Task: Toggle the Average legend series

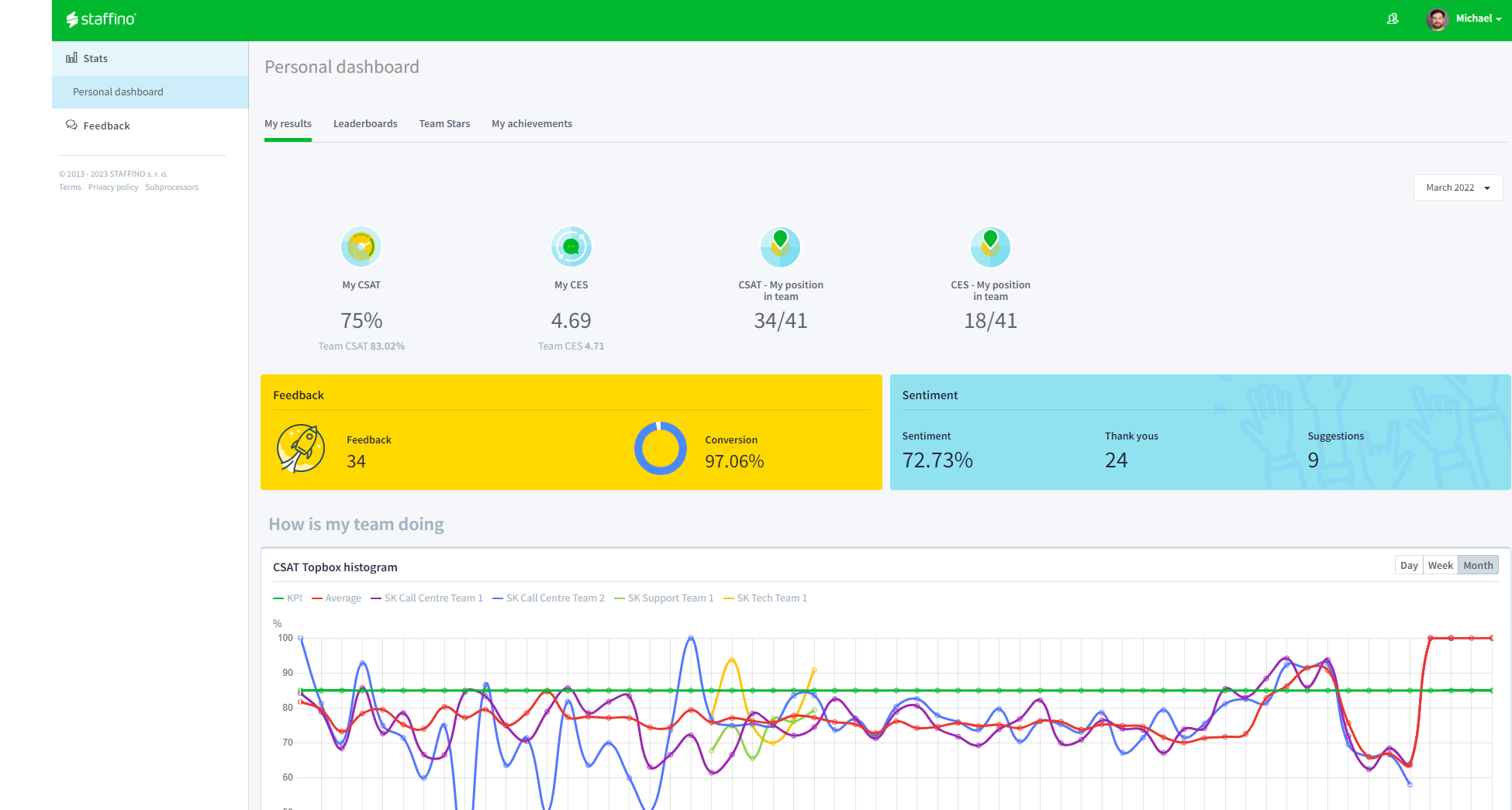Action: [337, 598]
